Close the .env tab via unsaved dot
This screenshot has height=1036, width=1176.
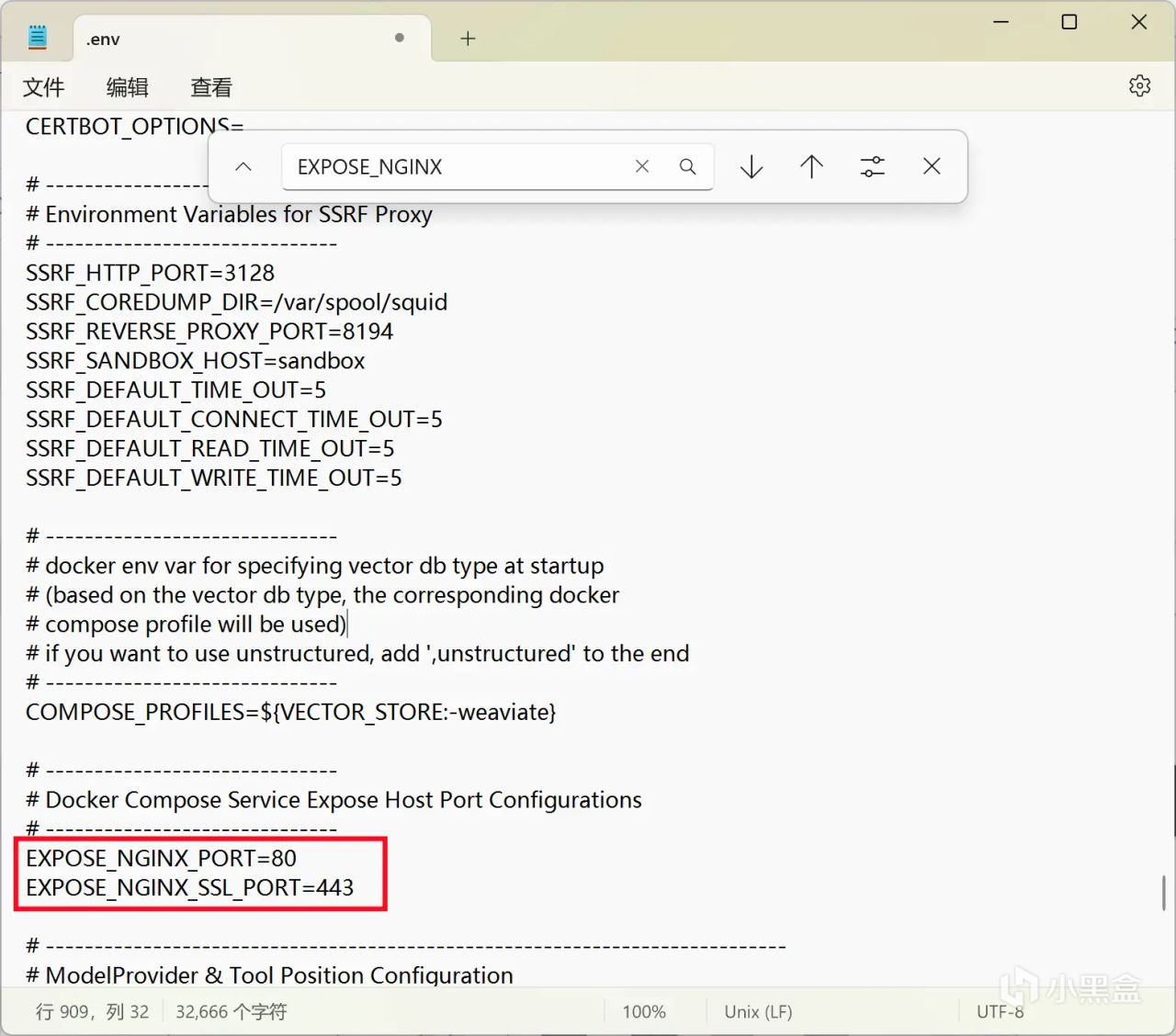tap(400, 38)
